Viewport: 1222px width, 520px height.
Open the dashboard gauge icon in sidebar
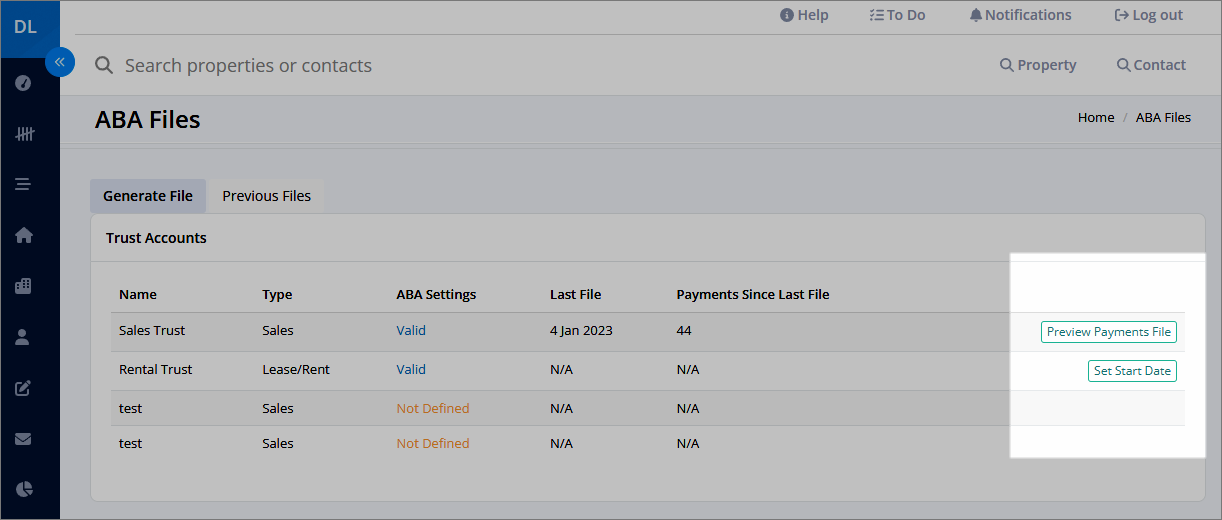[24, 83]
